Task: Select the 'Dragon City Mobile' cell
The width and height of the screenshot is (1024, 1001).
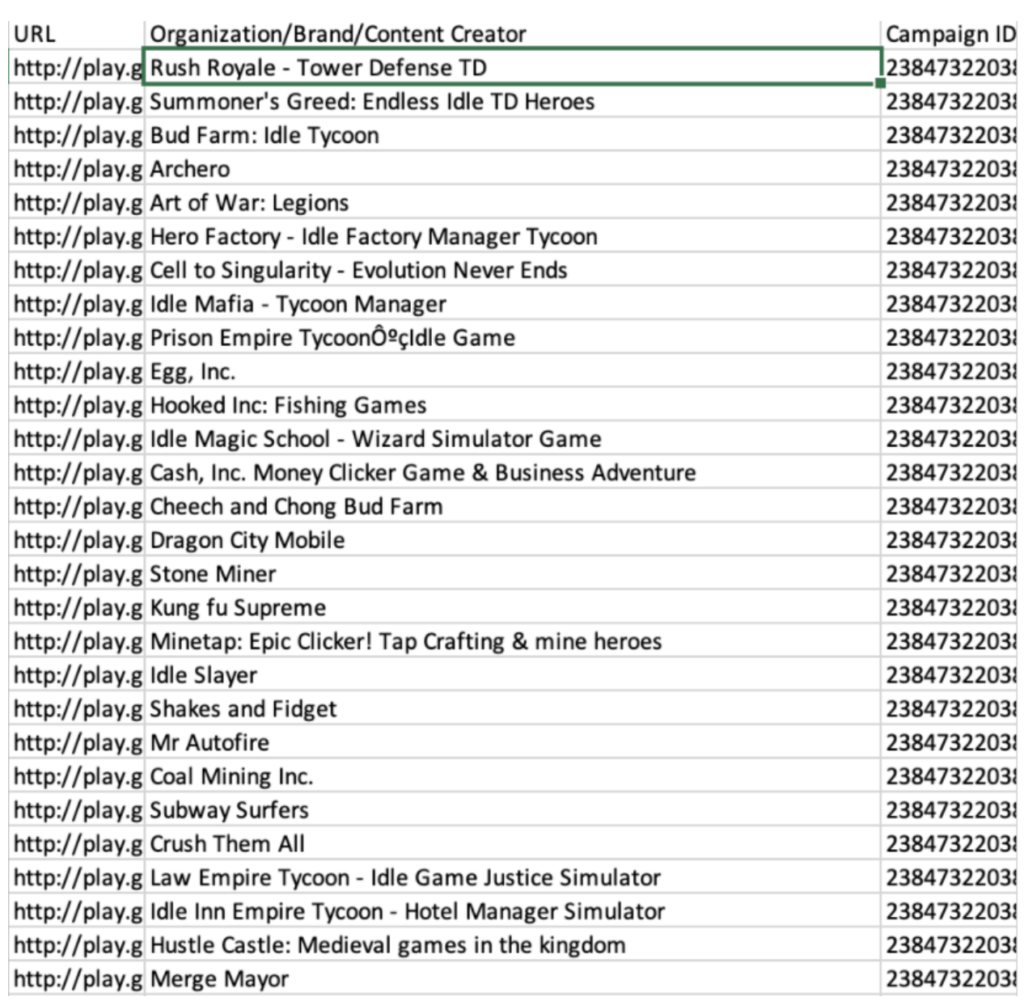Action: tap(512, 540)
